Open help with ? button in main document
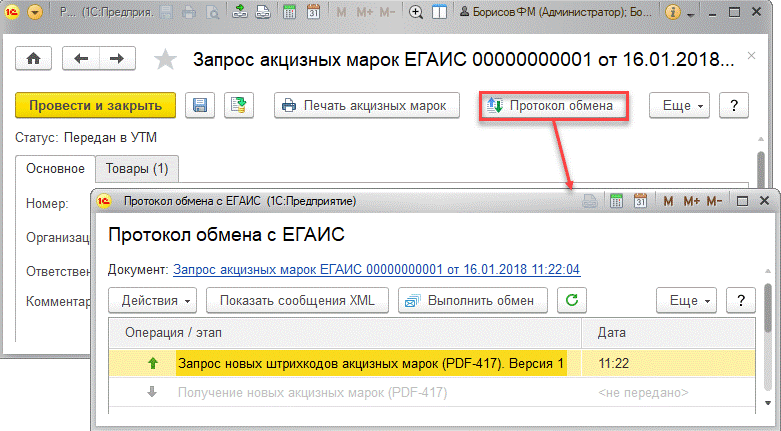 pos(734,105)
